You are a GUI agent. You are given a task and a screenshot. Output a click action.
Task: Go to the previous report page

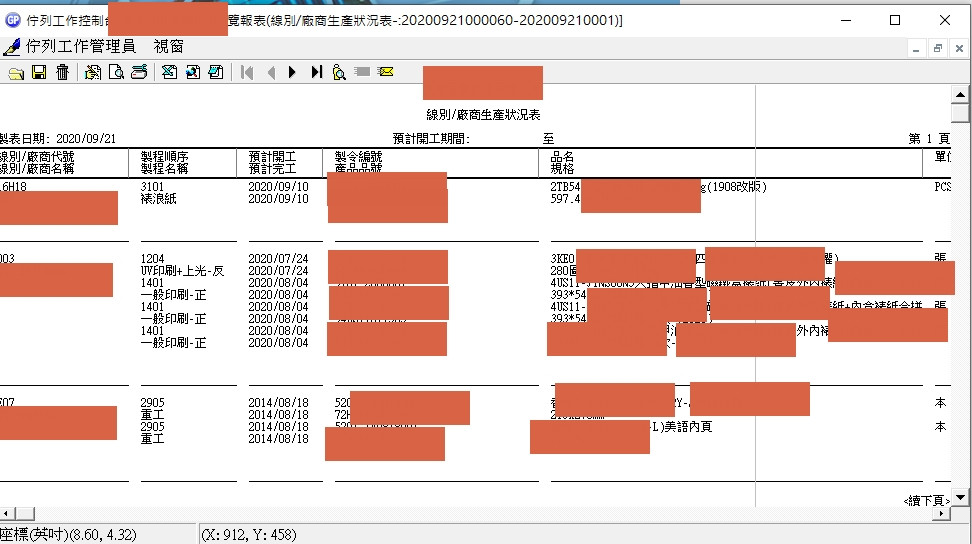[x=271, y=72]
